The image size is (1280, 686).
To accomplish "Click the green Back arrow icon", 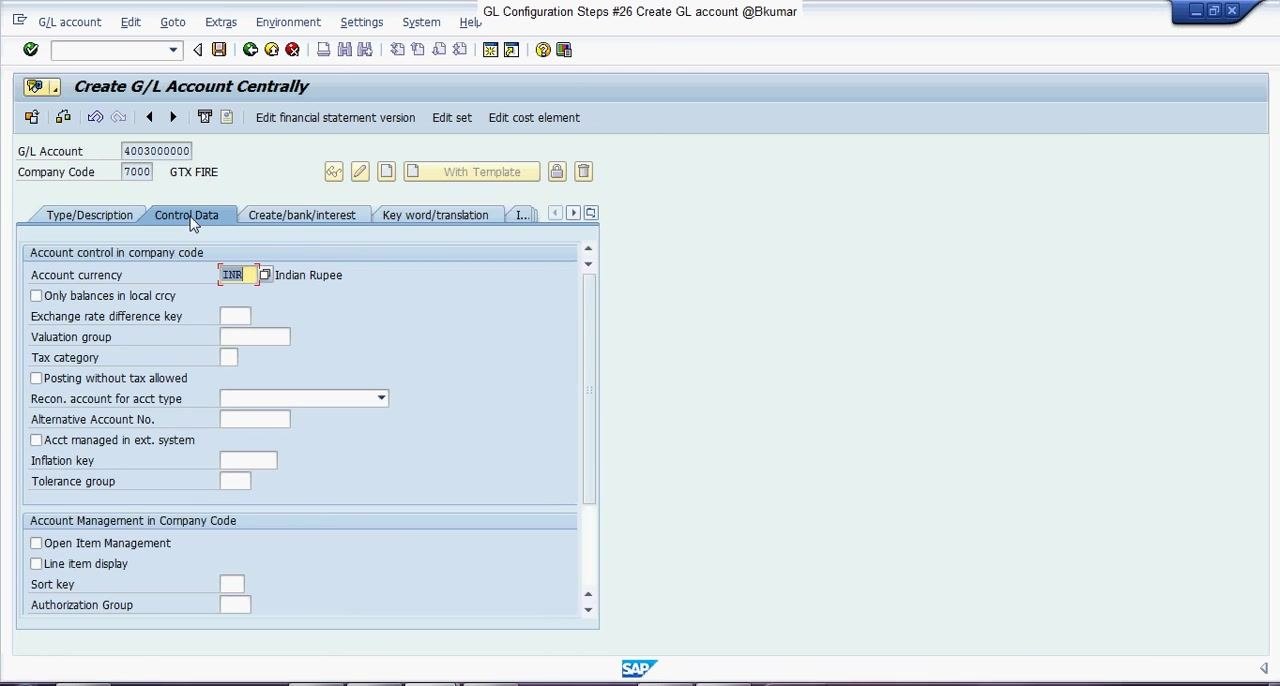I will pyautogui.click(x=250, y=50).
